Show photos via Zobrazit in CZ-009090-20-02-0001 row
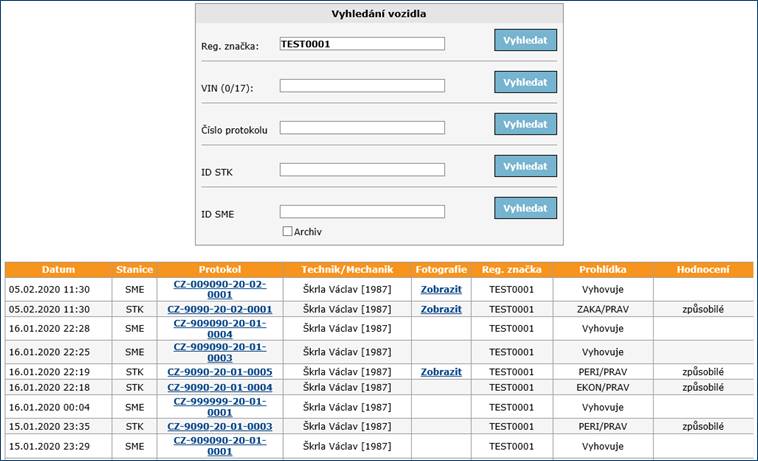 pyautogui.click(x=441, y=289)
